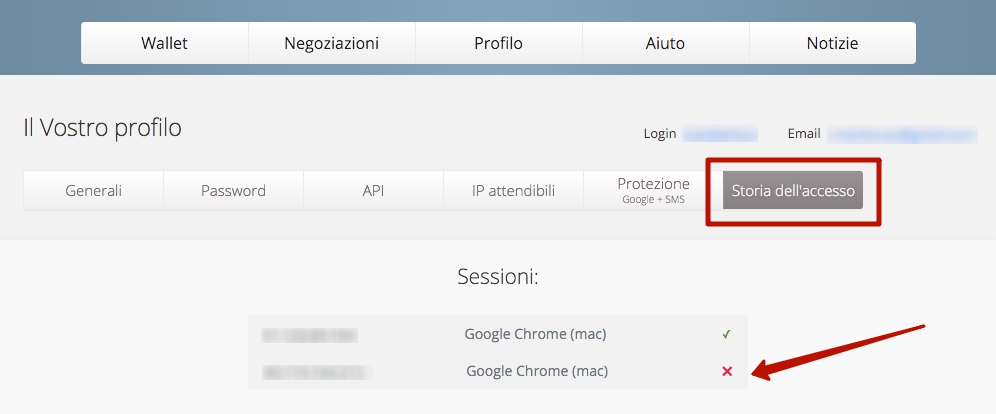This screenshot has height=414, width=996.
Task: Open the Negoziazioni menu
Action: click(x=332, y=43)
